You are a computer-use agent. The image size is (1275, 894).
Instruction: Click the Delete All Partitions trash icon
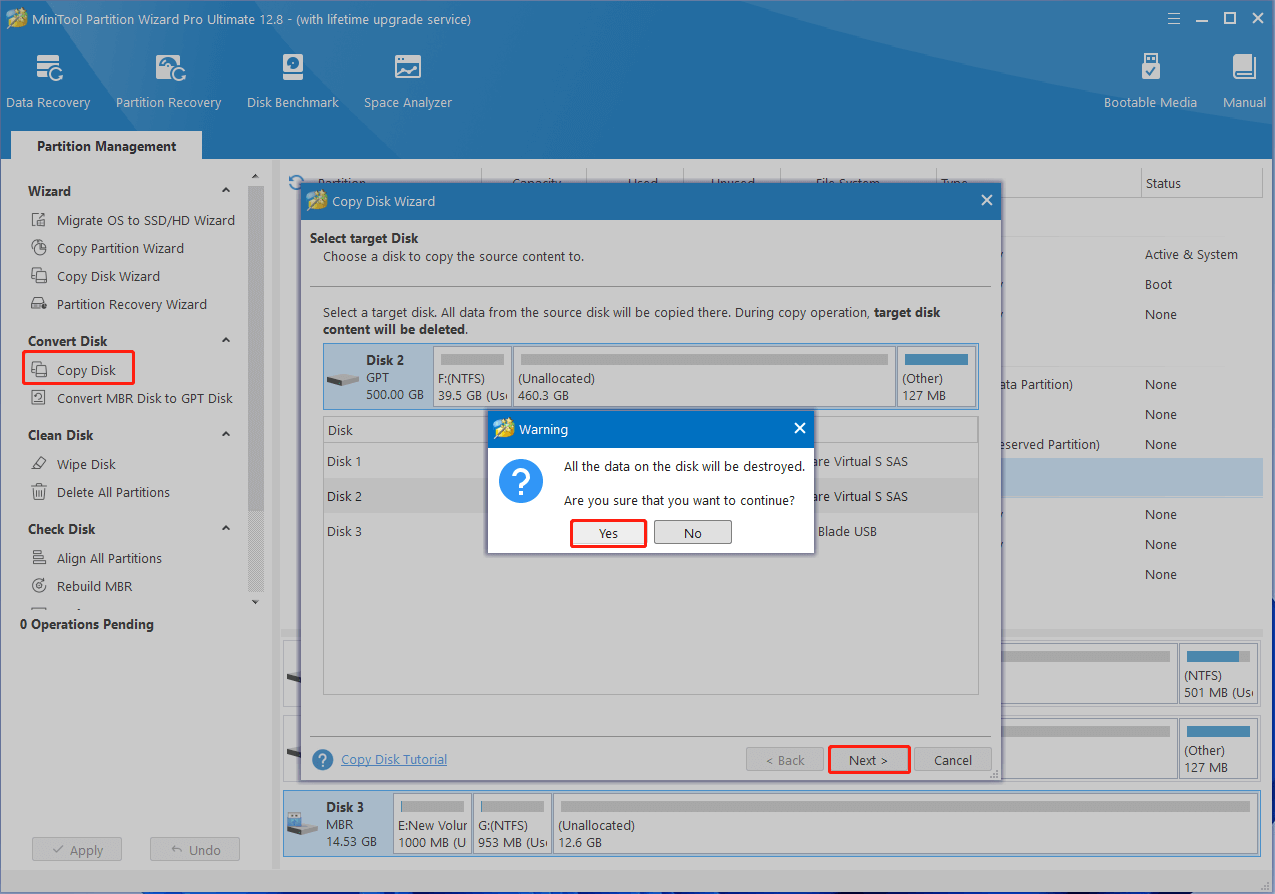pyautogui.click(x=39, y=492)
